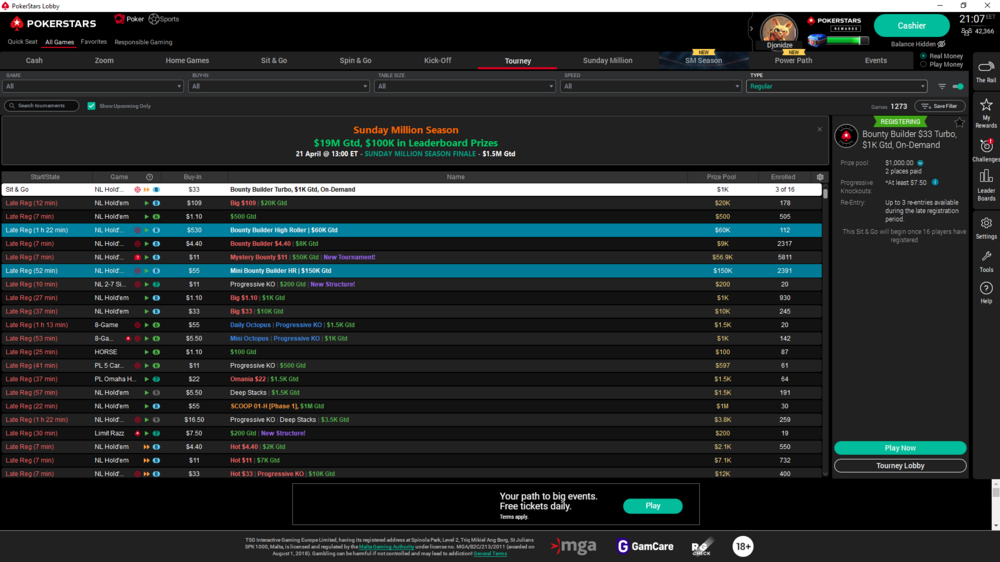Viewport: 1000px width, 562px height.
Task: Switch to the Spin & Go tab
Action: [355, 61]
